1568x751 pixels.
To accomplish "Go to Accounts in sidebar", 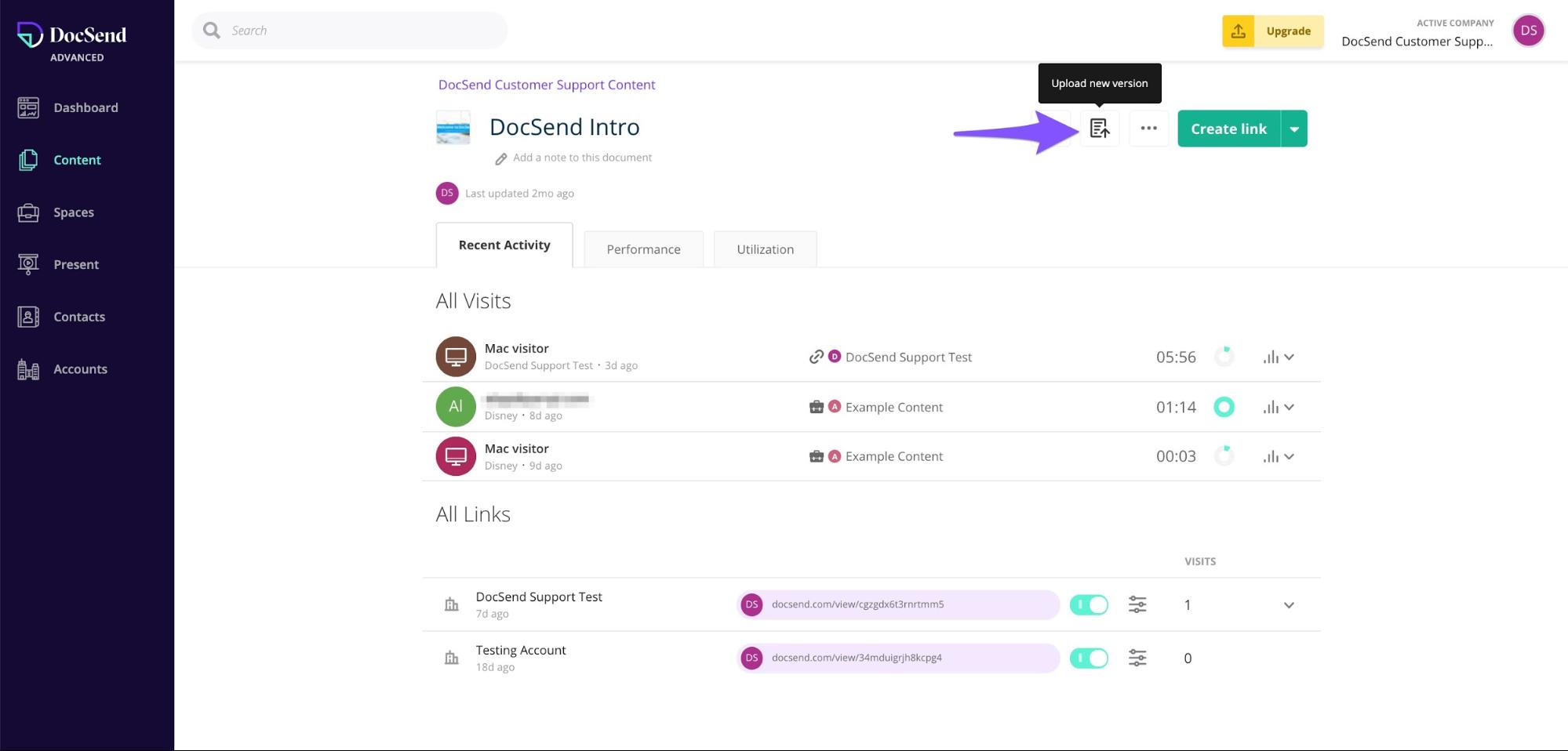I will pyautogui.click(x=80, y=369).
